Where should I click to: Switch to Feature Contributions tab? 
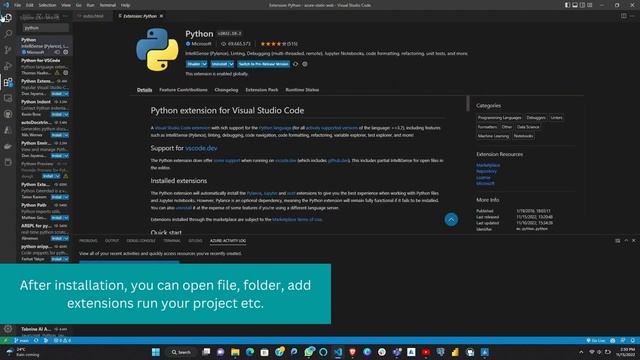click(183, 90)
